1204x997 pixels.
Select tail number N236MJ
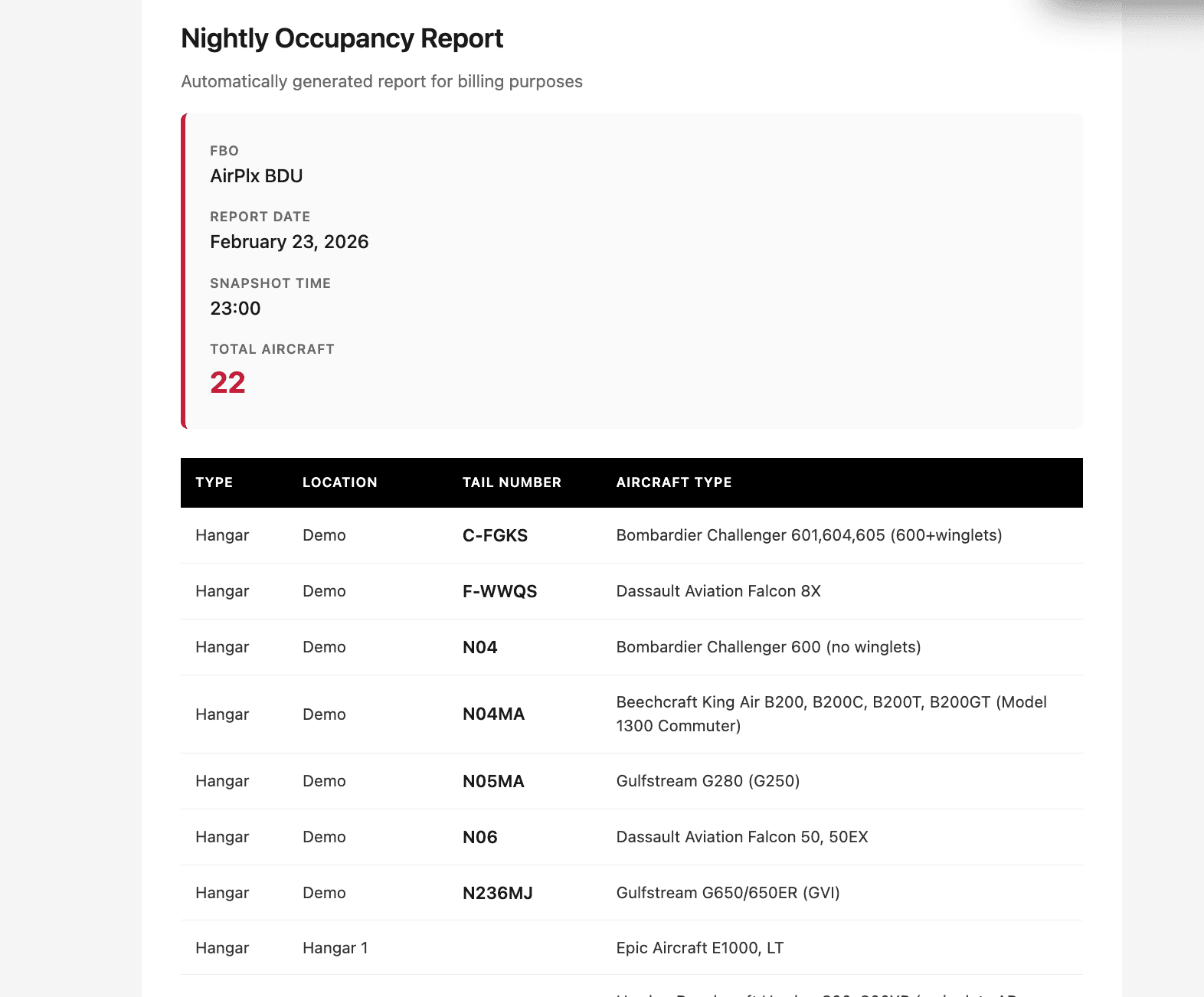pos(497,893)
